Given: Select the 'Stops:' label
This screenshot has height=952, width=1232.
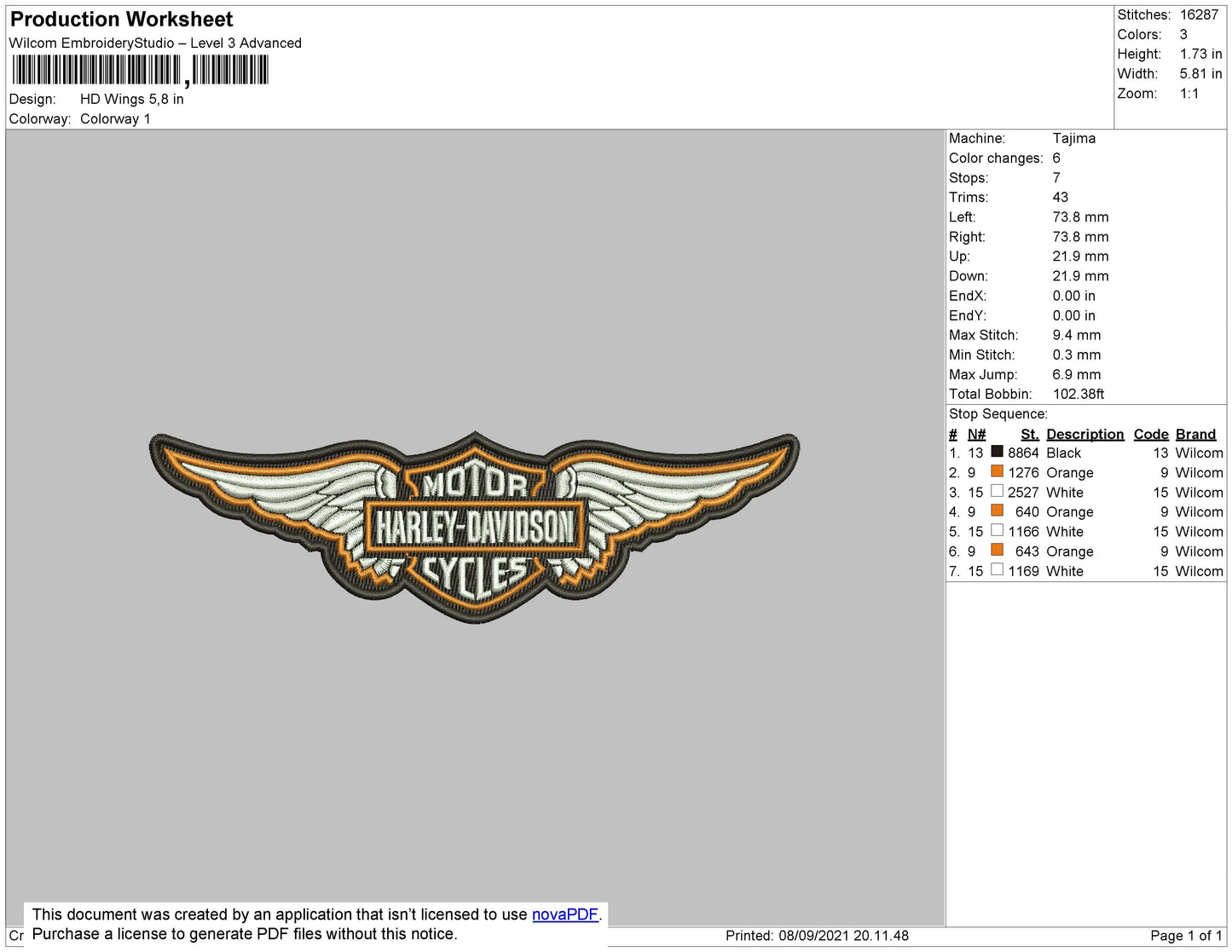Looking at the screenshot, I should (x=969, y=177).
